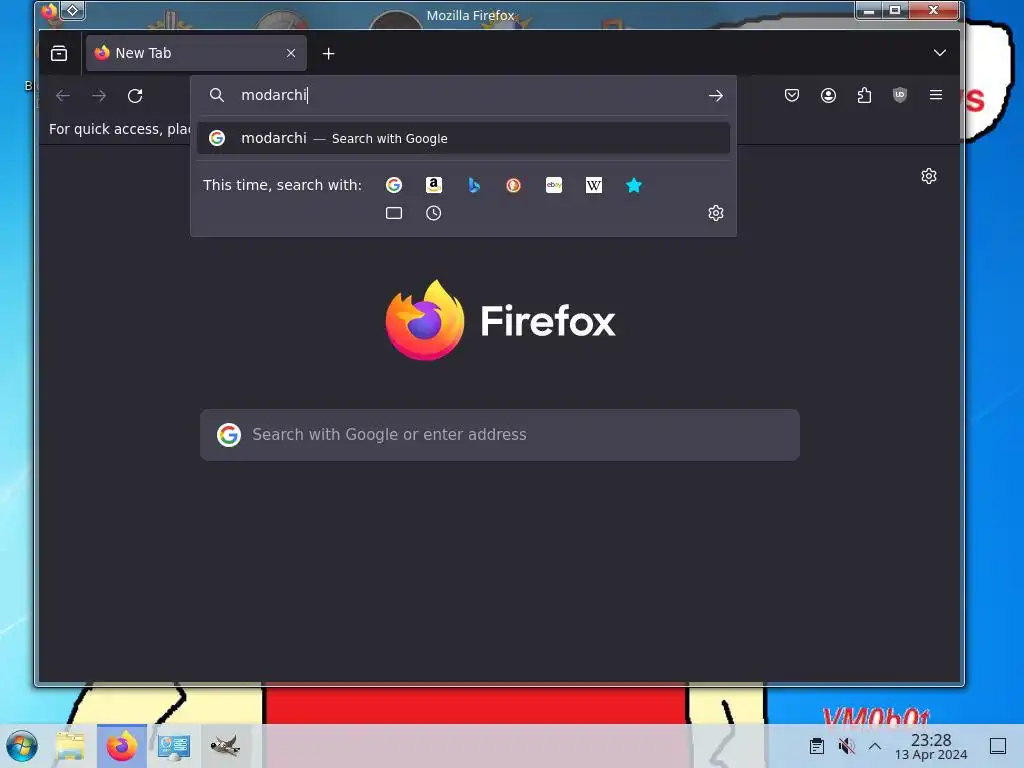Viewport: 1024px width, 768px height.
Task: Go forward one page
Action: click(x=99, y=96)
